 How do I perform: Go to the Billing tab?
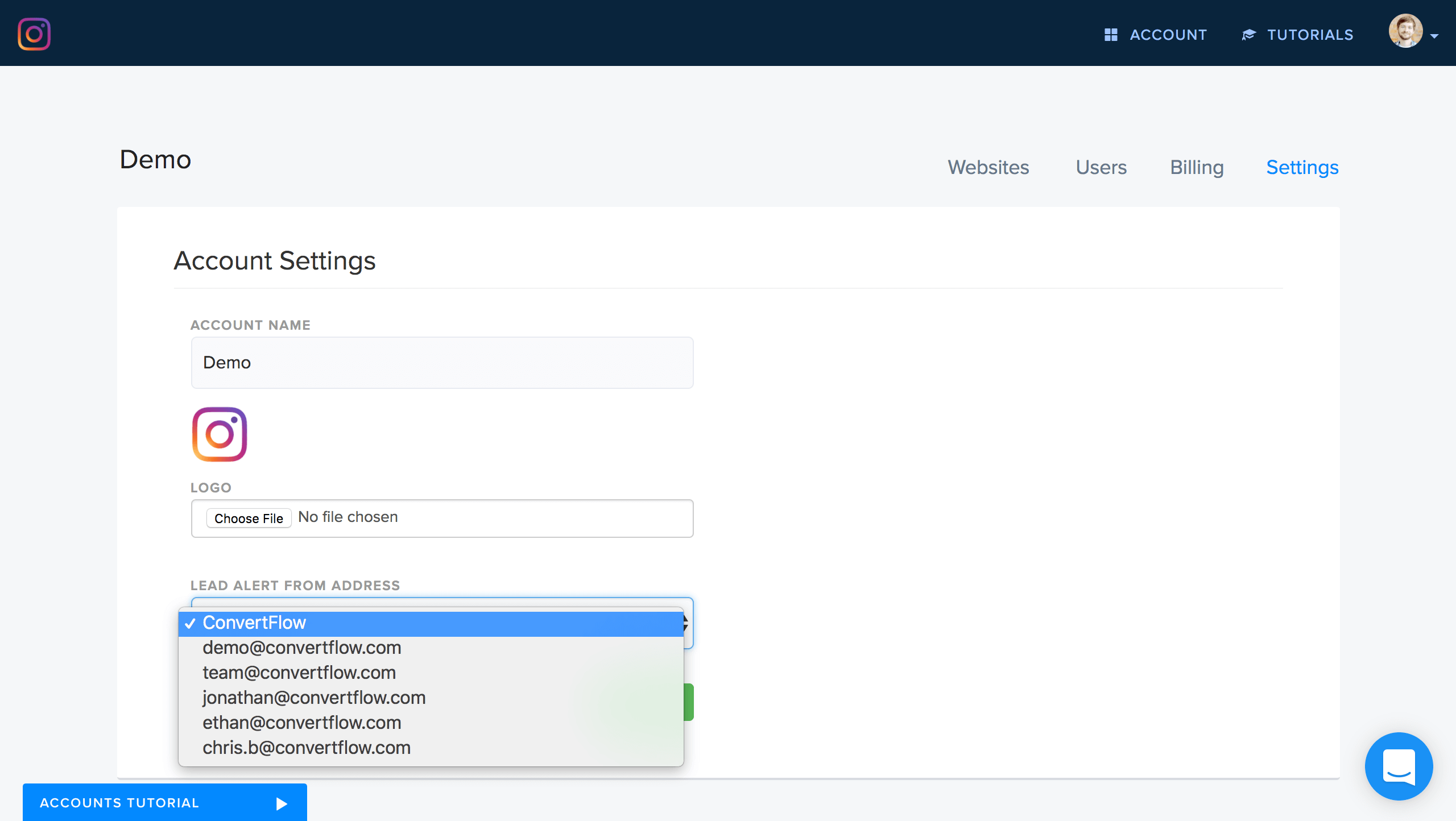[x=1197, y=168]
